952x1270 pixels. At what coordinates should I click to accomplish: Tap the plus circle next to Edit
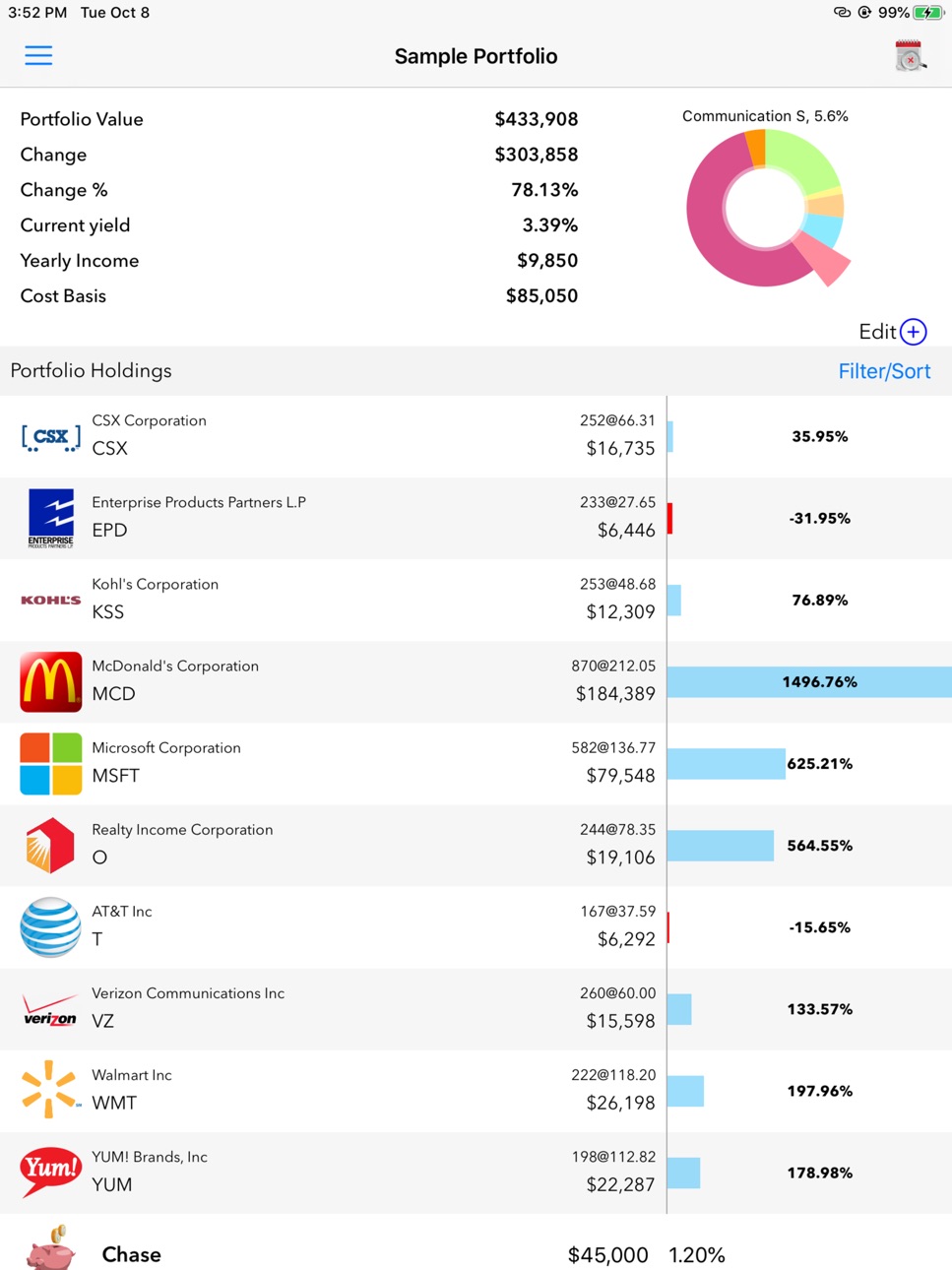point(914,332)
